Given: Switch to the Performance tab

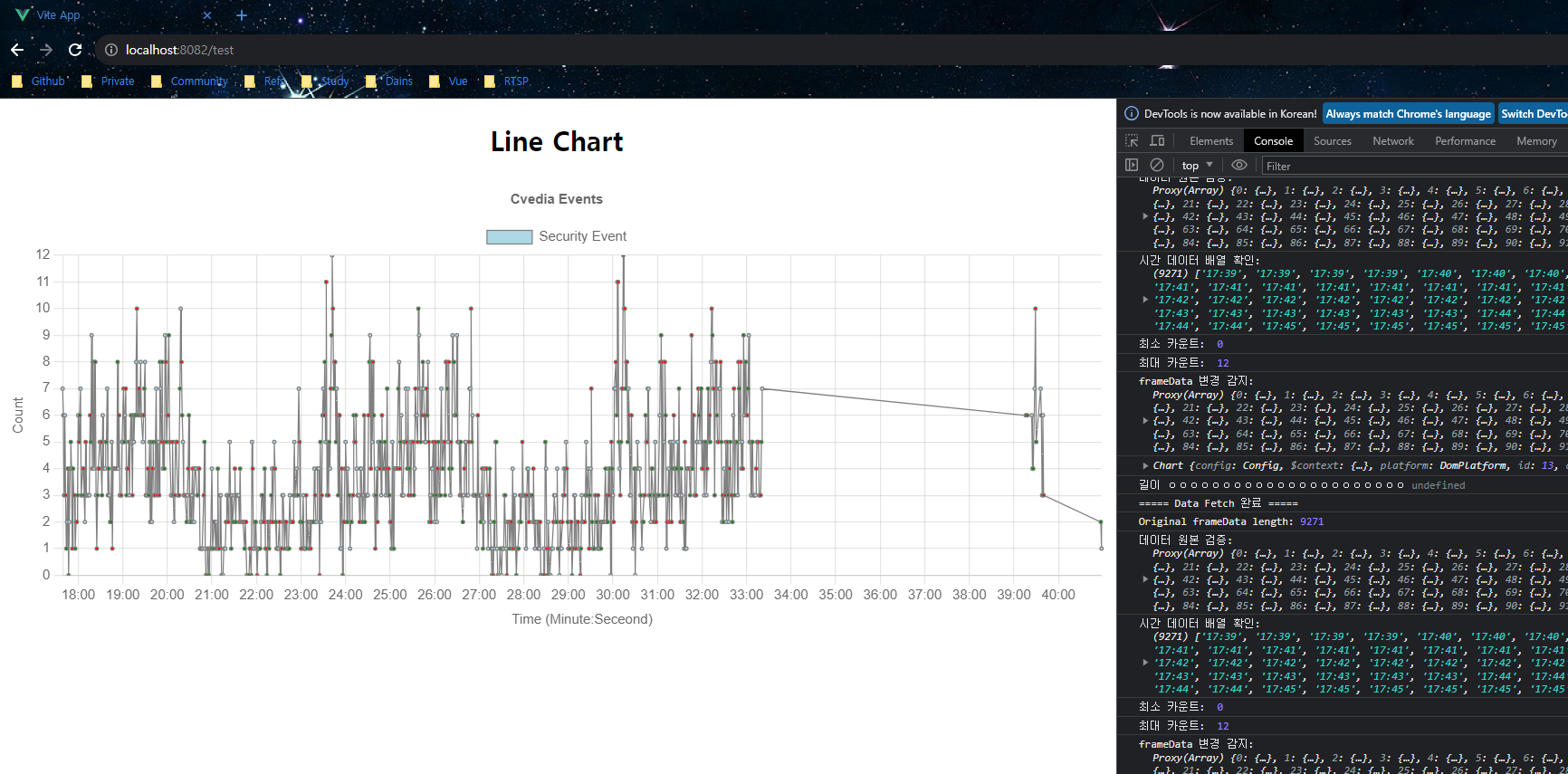Looking at the screenshot, I should point(1465,140).
